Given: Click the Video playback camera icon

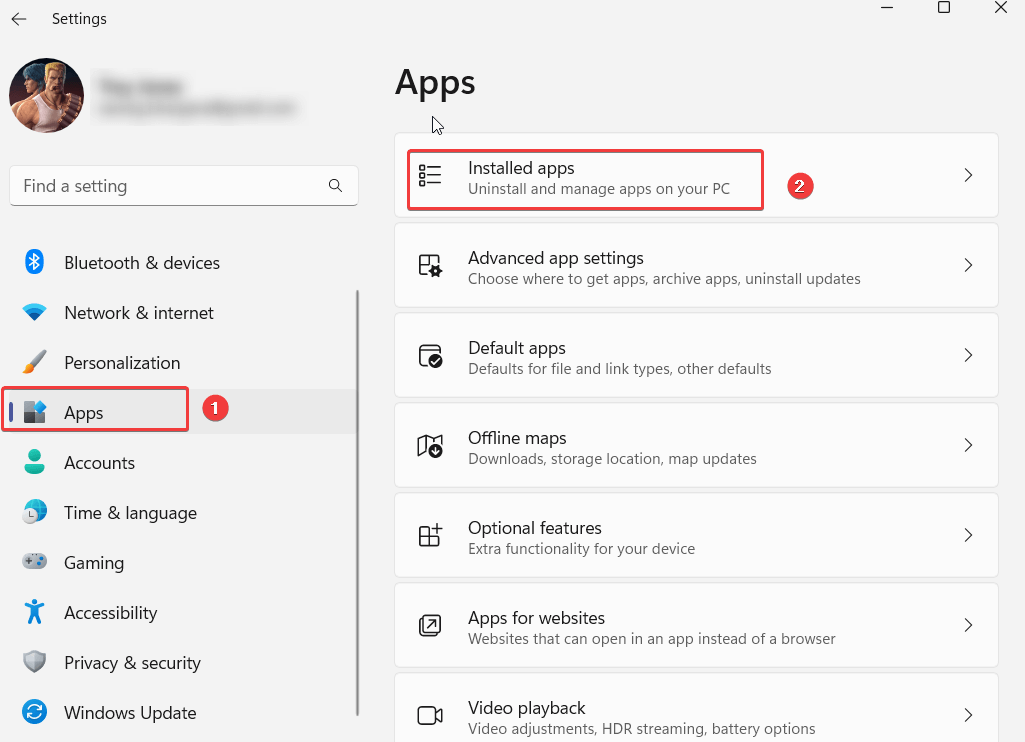Looking at the screenshot, I should (429, 715).
